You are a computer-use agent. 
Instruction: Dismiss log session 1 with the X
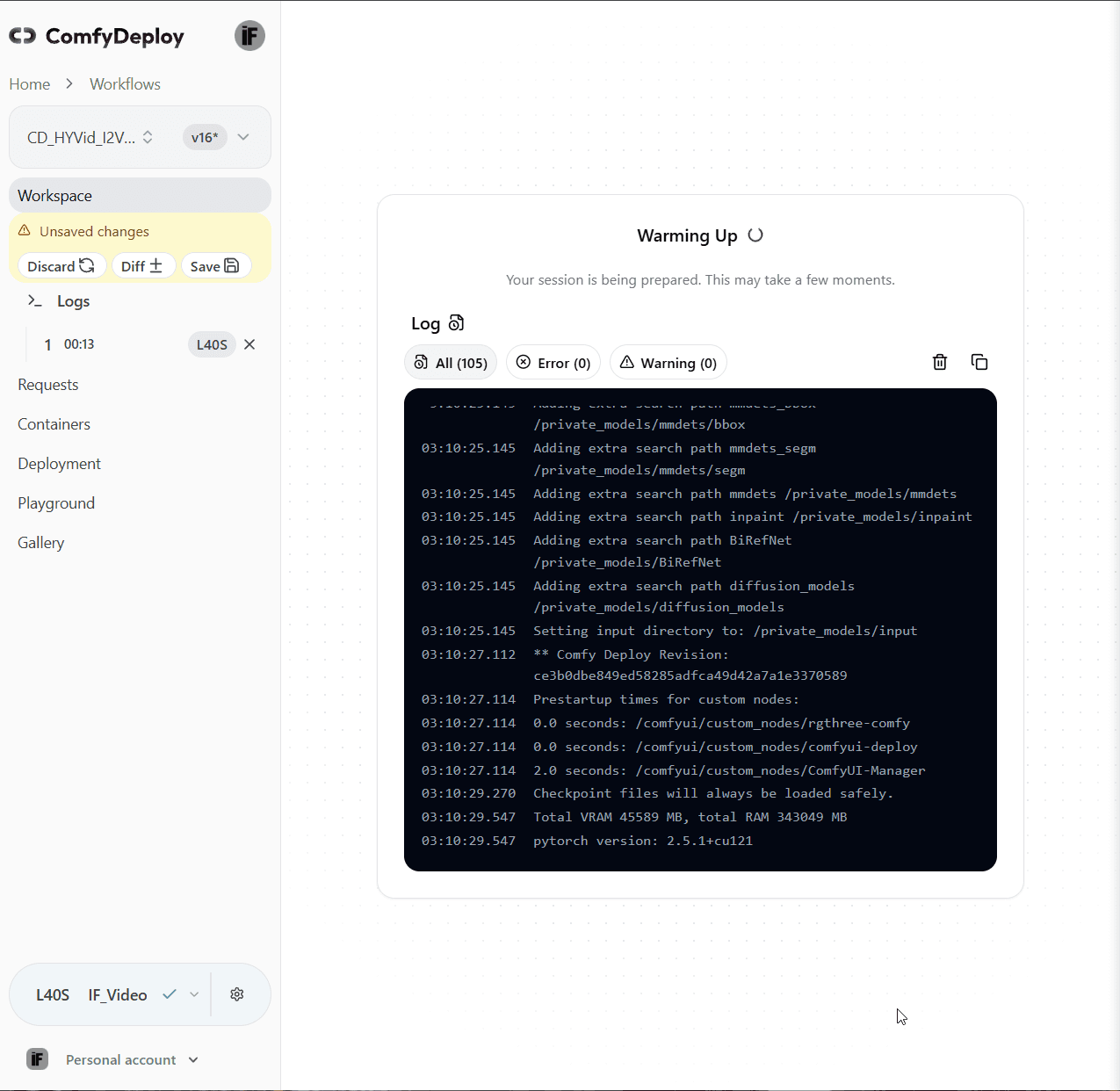coord(249,344)
